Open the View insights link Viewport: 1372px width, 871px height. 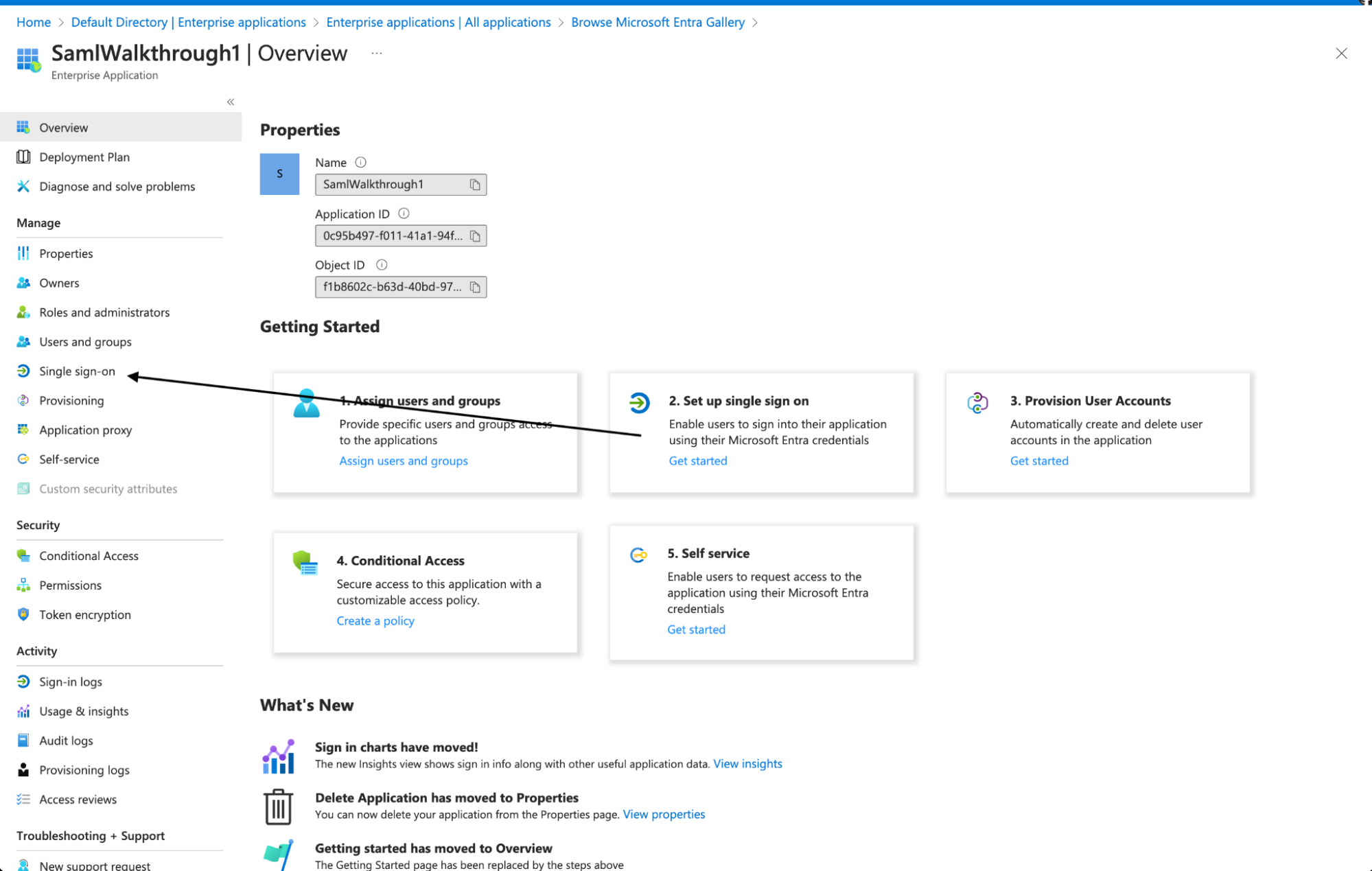point(747,764)
